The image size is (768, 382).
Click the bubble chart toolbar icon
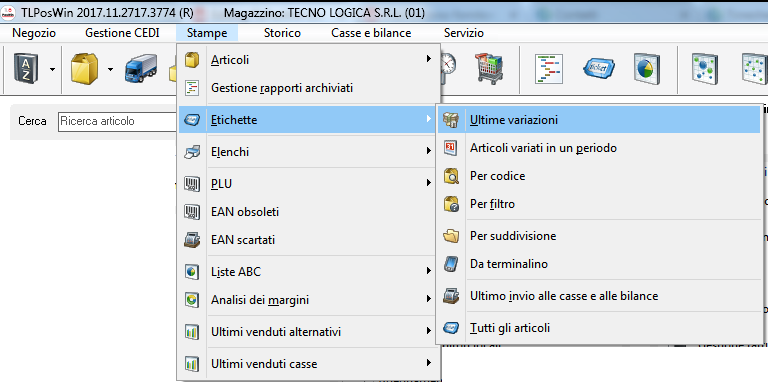pyautogui.click(x=705, y=69)
